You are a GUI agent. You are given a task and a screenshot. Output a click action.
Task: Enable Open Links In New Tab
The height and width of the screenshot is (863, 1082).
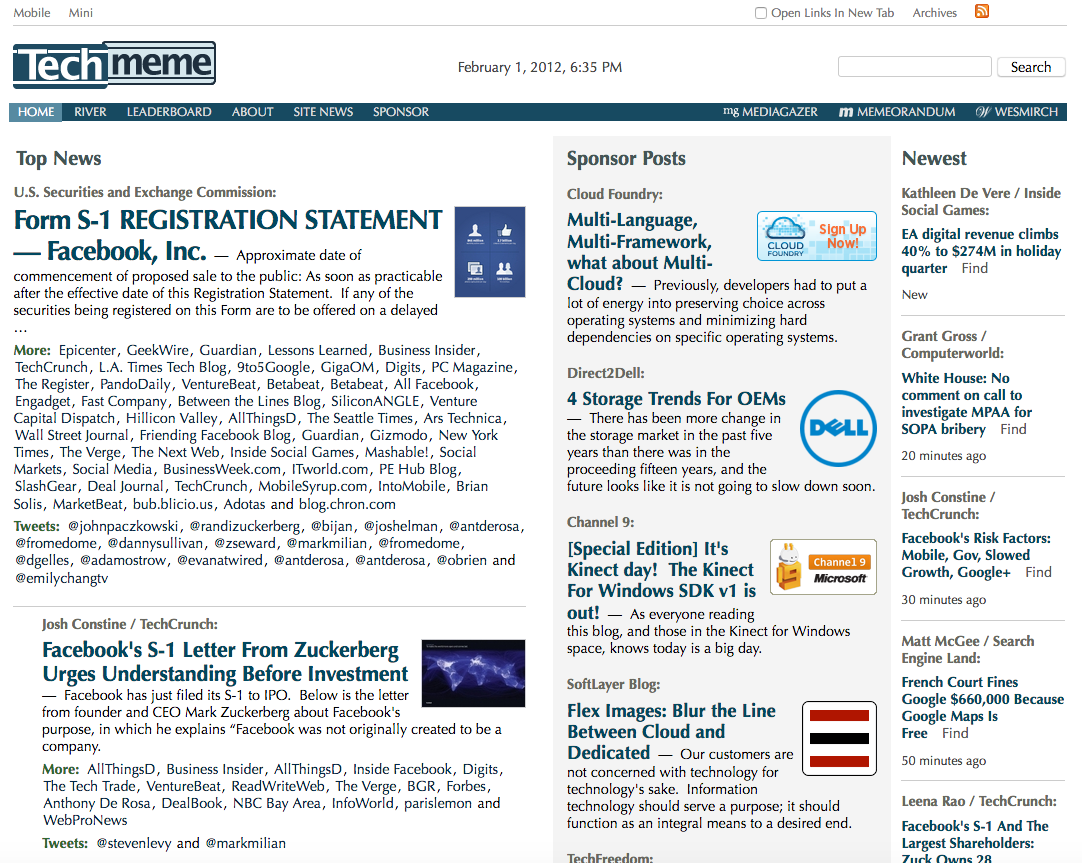(x=761, y=12)
